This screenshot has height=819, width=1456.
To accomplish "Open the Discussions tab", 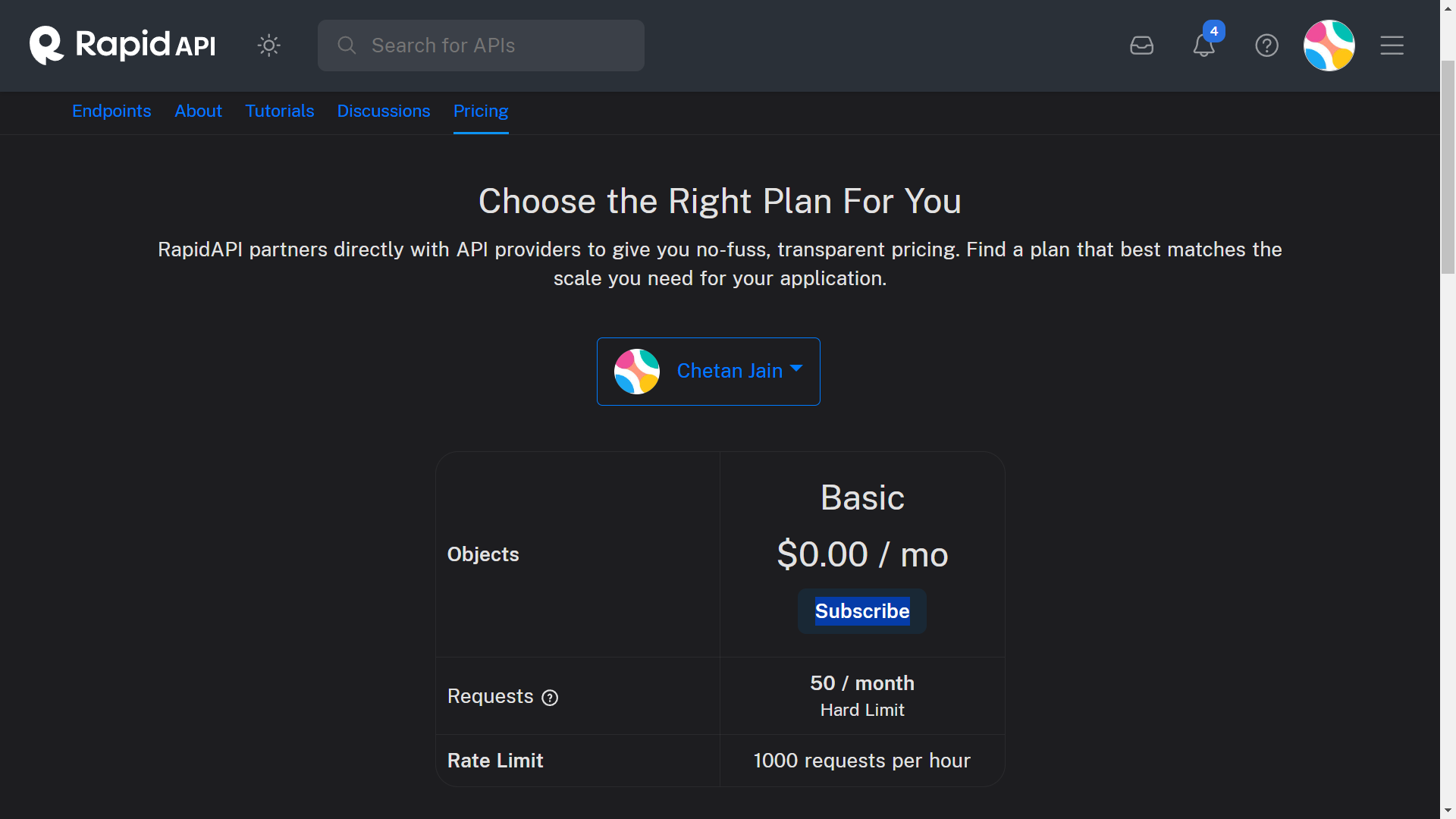I will (383, 111).
